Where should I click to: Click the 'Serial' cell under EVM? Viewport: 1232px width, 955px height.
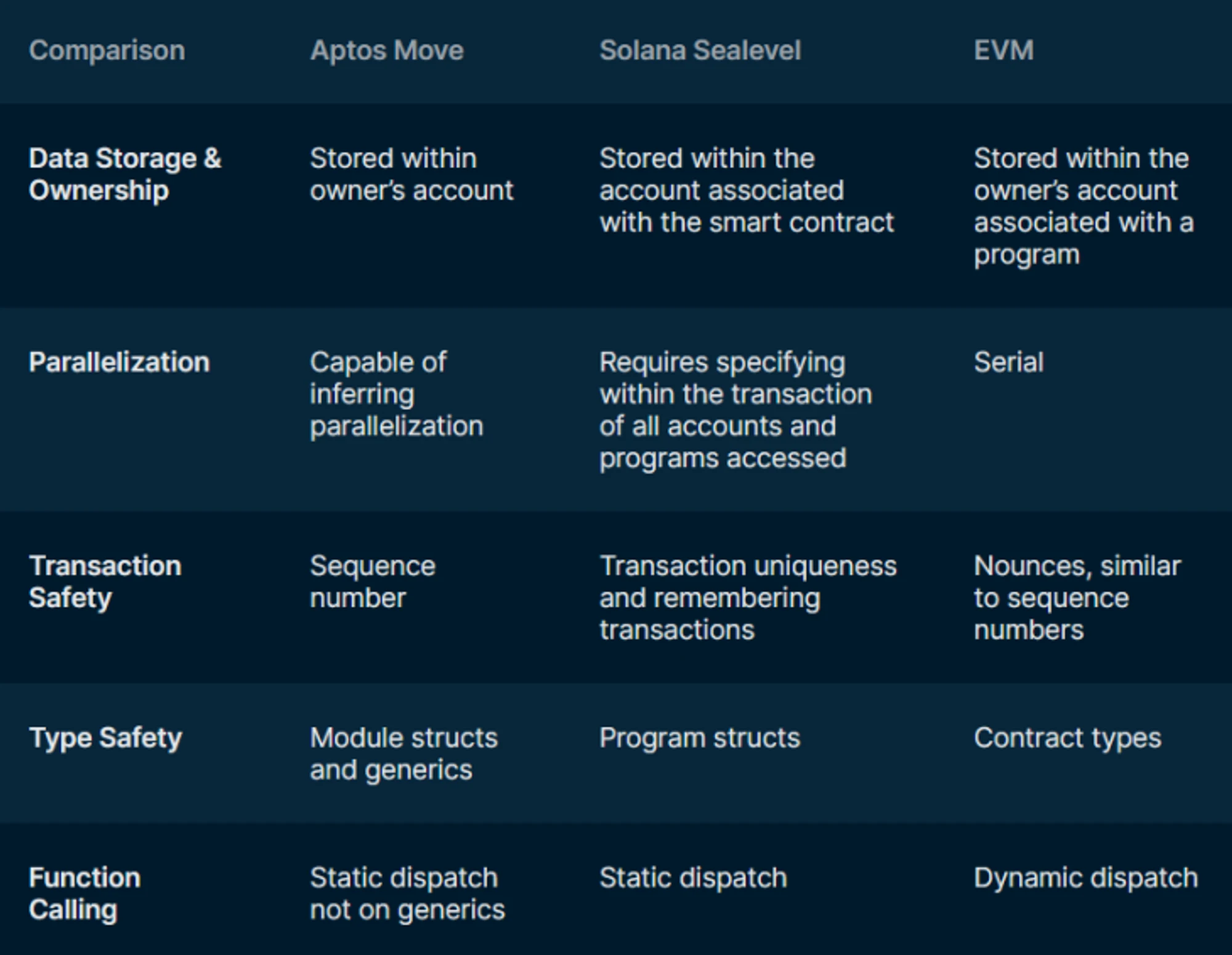pos(1008,362)
